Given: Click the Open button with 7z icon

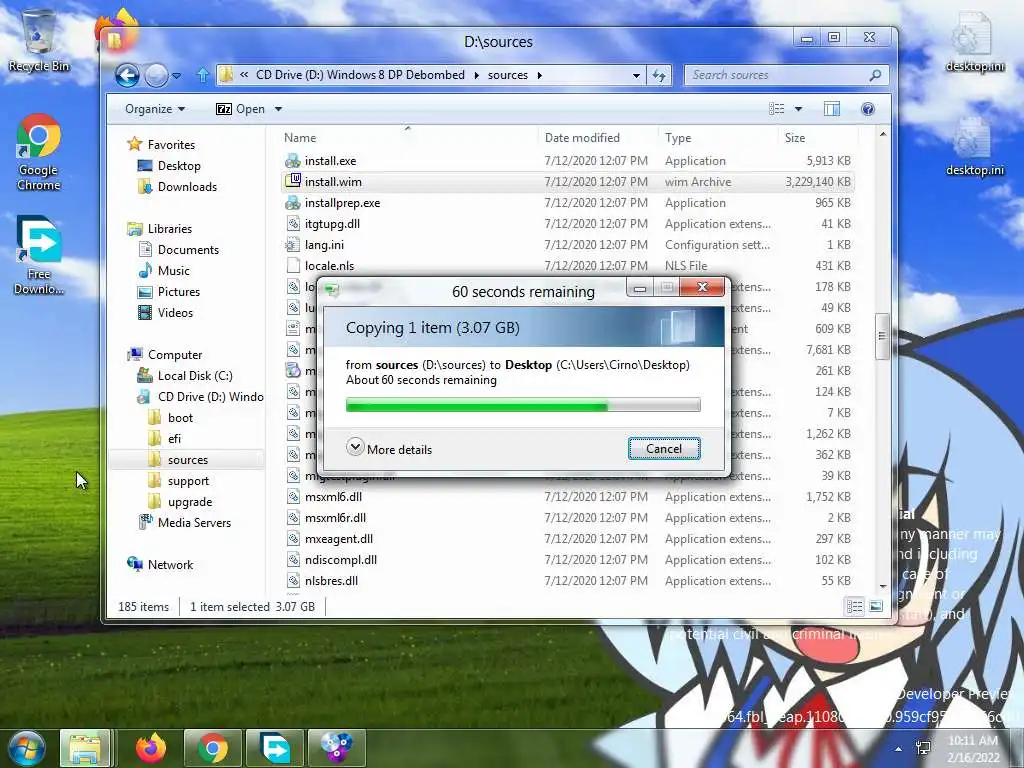Looking at the screenshot, I should pos(240,109).
